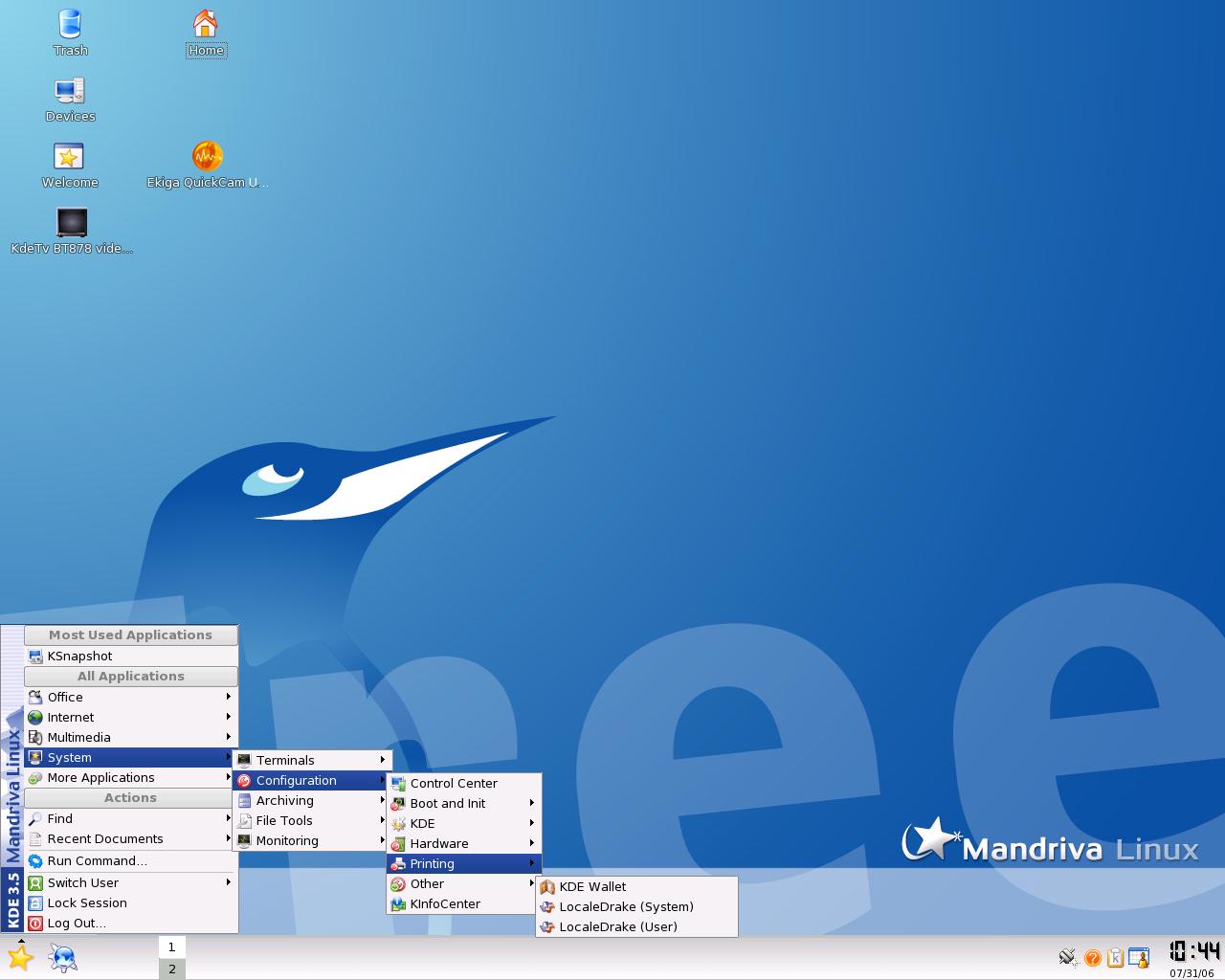This screenshot has height=980, width=1225.
Task: Expand the Hardware configuration submenu
Action: tap(464, 843)
